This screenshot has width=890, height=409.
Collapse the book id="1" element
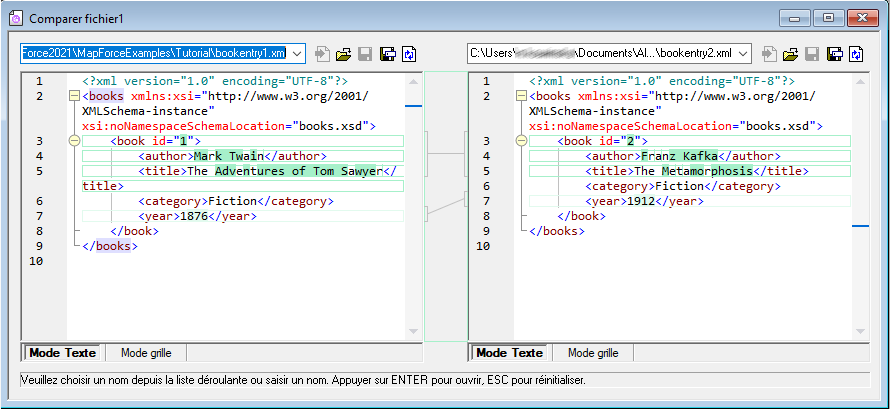(73, 141)
